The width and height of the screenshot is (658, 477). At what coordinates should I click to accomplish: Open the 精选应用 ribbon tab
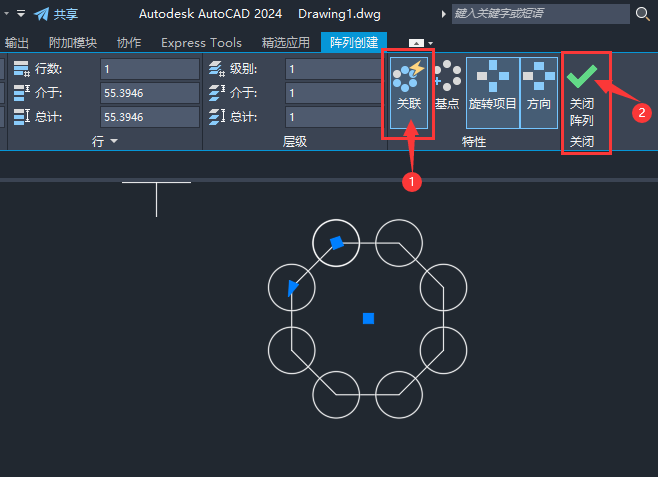(x=286, y=43)
